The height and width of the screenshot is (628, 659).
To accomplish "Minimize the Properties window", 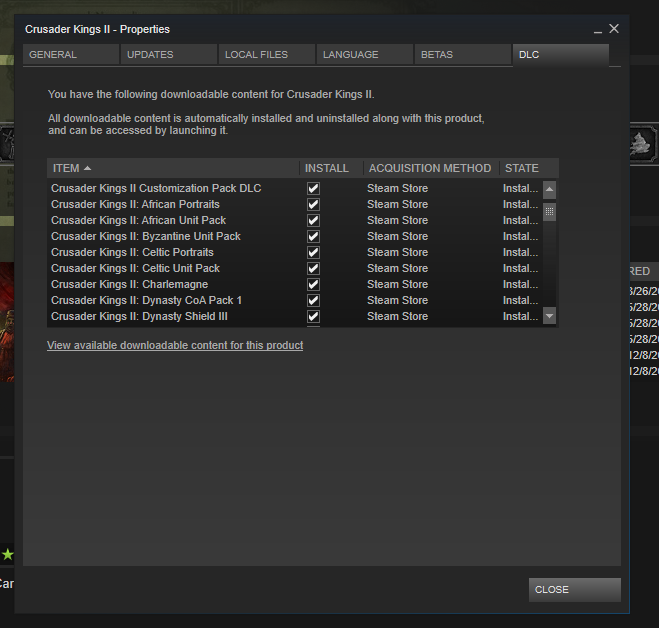I will pos(597,30).
